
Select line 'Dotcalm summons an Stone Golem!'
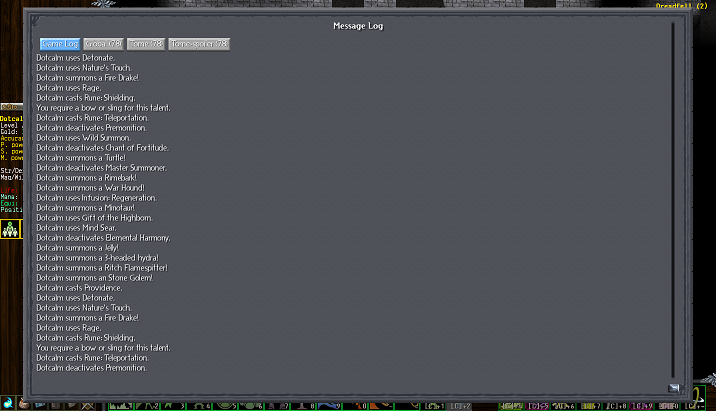click(95, 278)
